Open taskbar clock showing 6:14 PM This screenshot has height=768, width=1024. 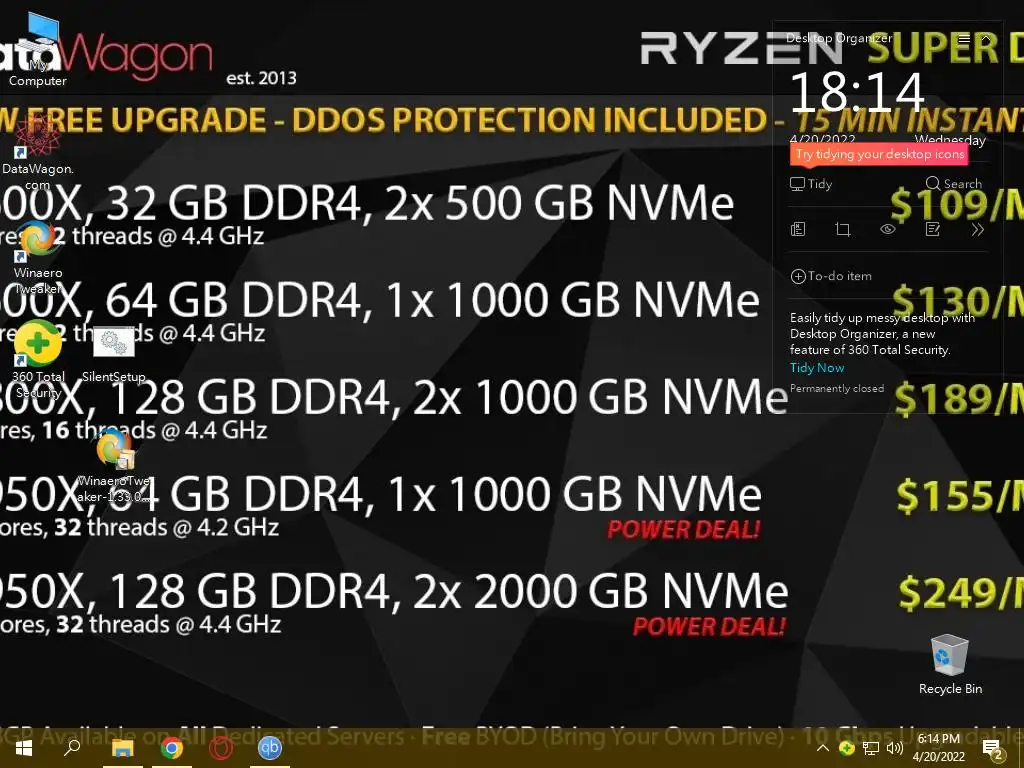[938, 748]
